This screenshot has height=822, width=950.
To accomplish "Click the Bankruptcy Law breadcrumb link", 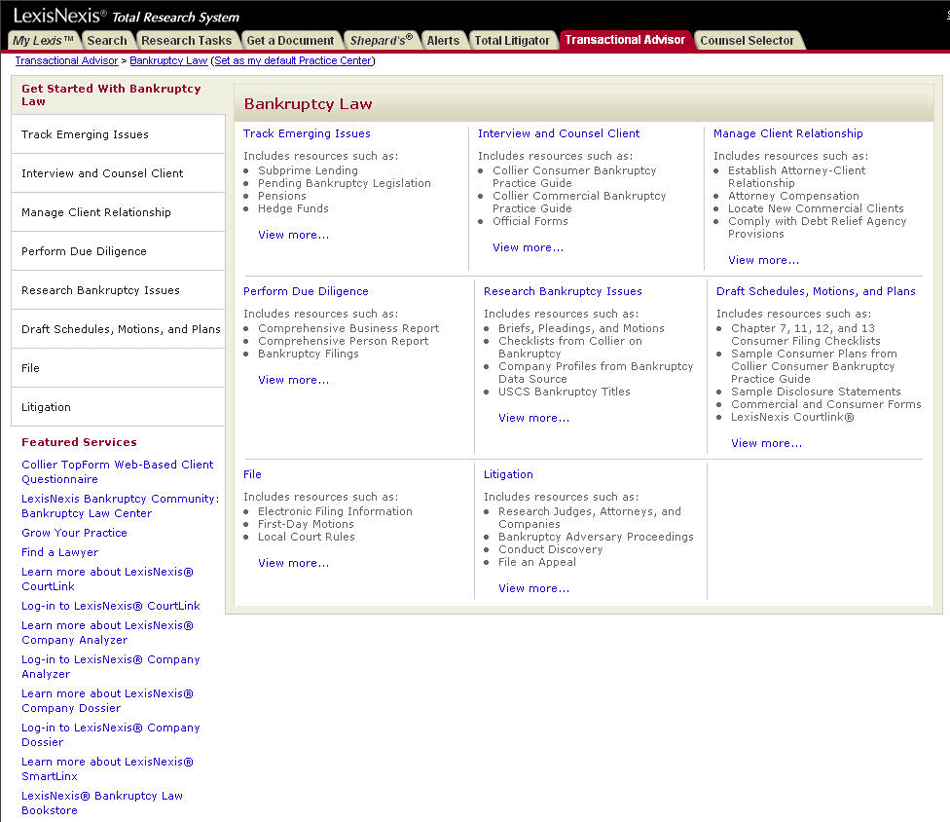I will pos(168,61).
